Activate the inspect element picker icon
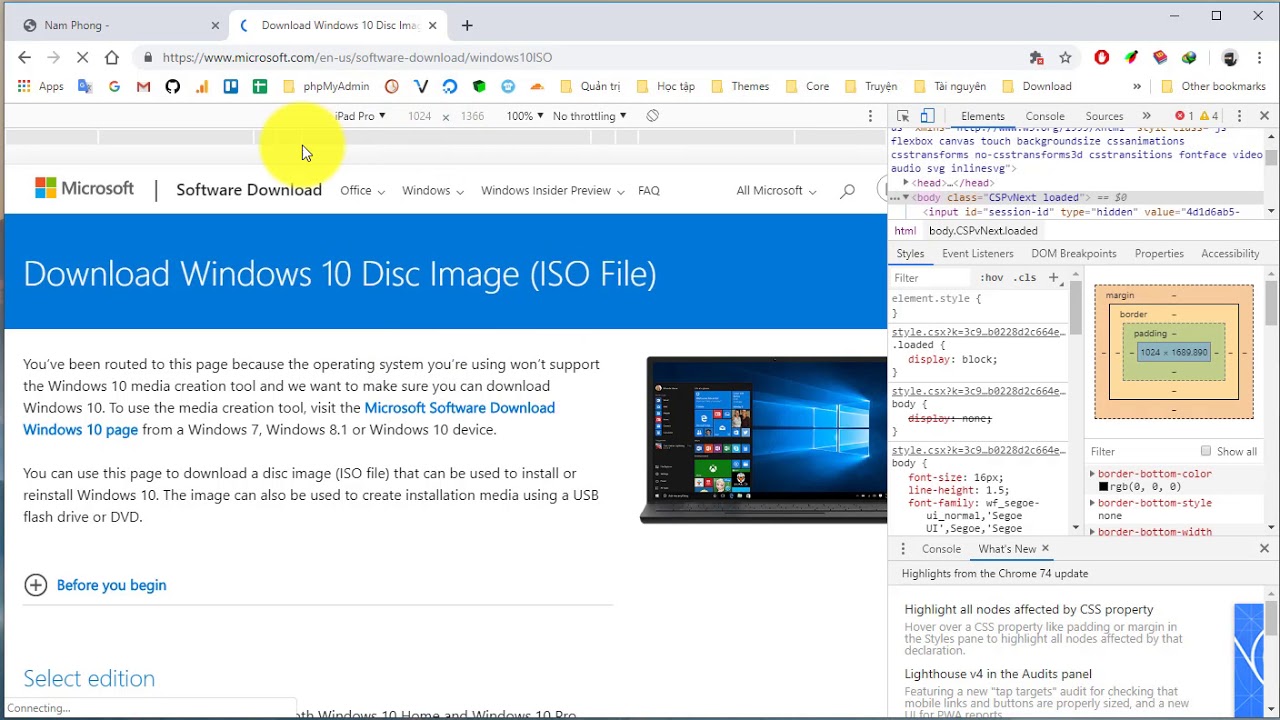Viewport: 1280px width, 720px height. click(x=903, y=116)
